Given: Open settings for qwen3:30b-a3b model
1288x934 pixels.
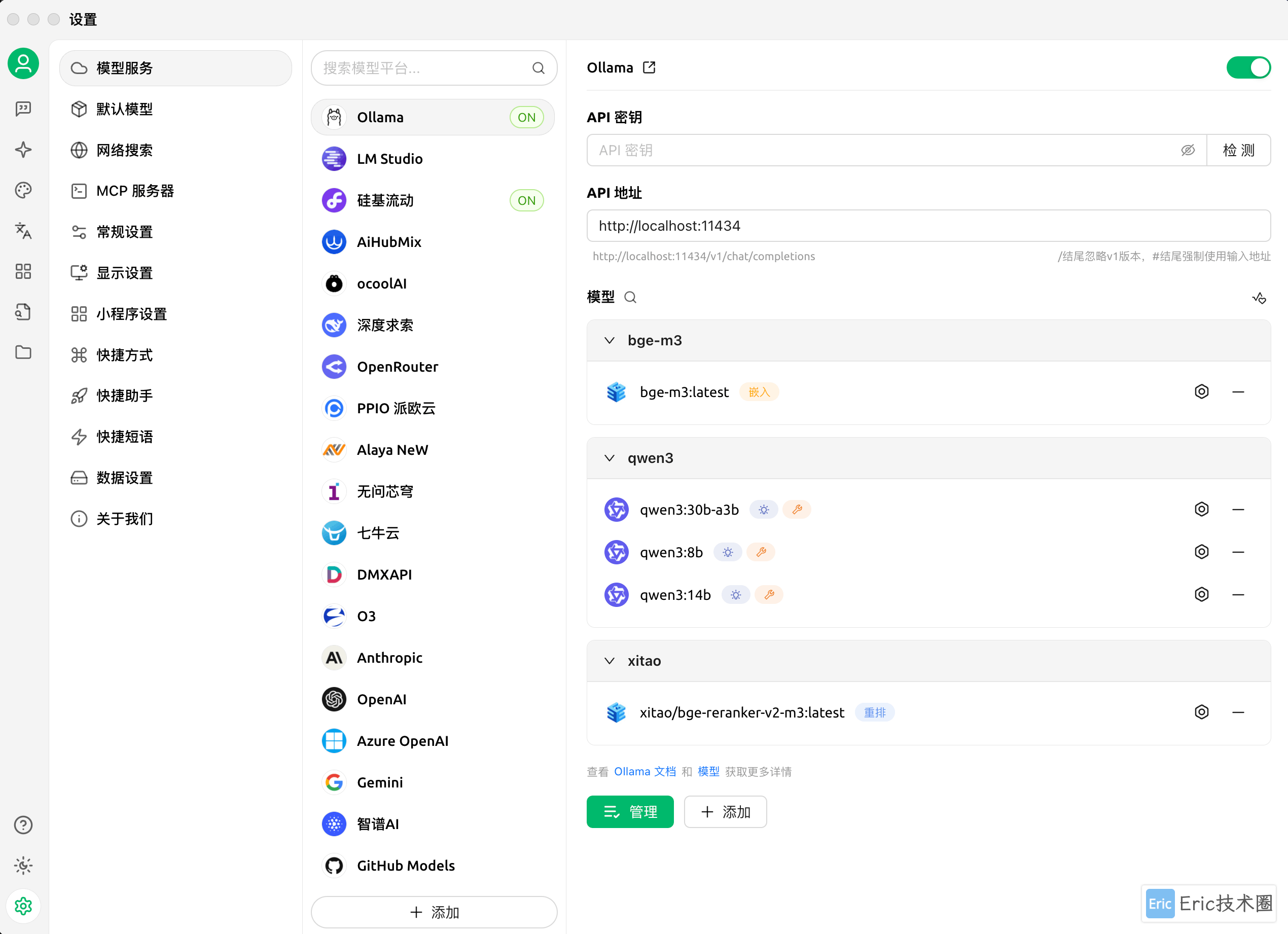Looking at the screenshot, I should pyautogui.click(x=1202, y=509).
